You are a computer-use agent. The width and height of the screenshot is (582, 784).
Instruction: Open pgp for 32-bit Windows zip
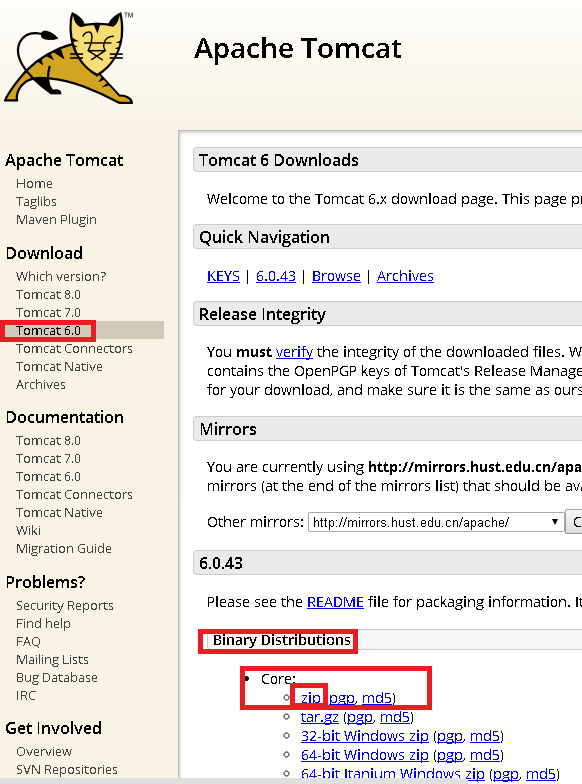450,736
